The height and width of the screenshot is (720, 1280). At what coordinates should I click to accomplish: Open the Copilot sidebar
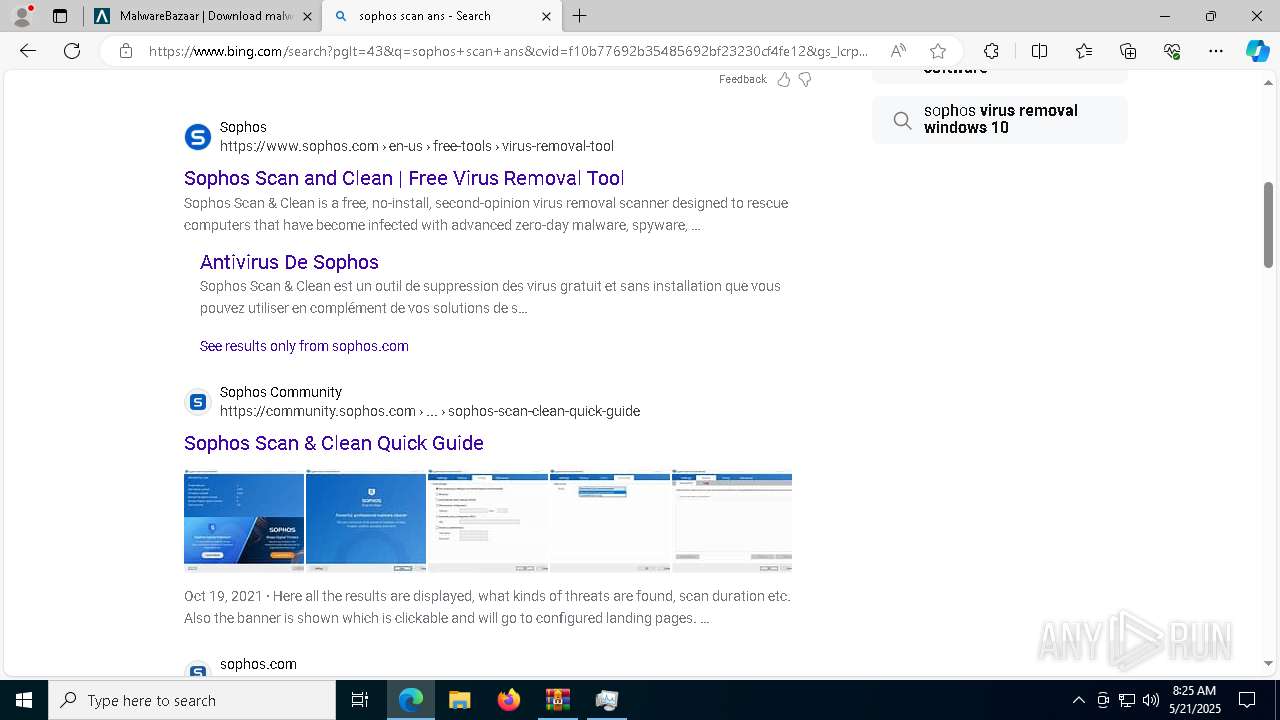coord(1257,51)
